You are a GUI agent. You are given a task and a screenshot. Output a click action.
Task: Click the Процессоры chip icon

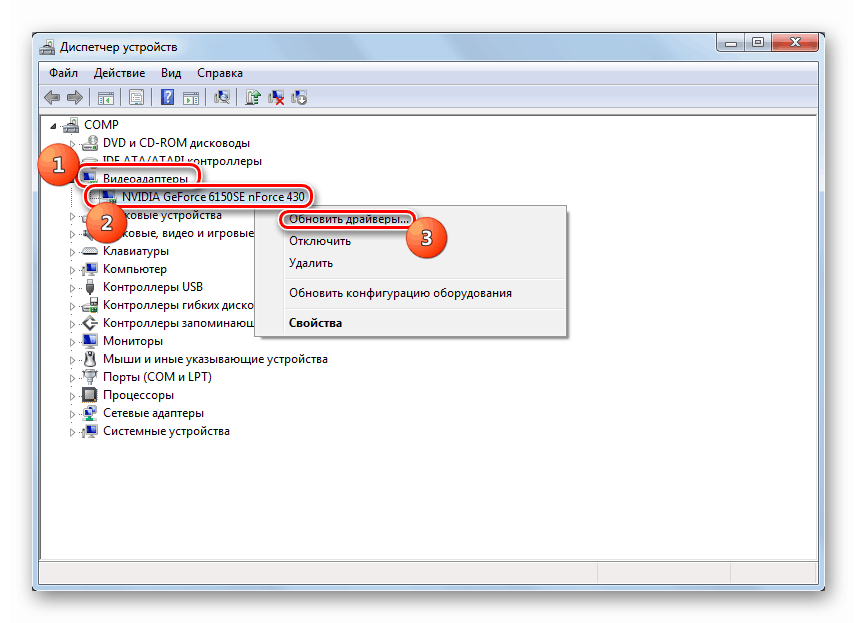click(90, 395)
